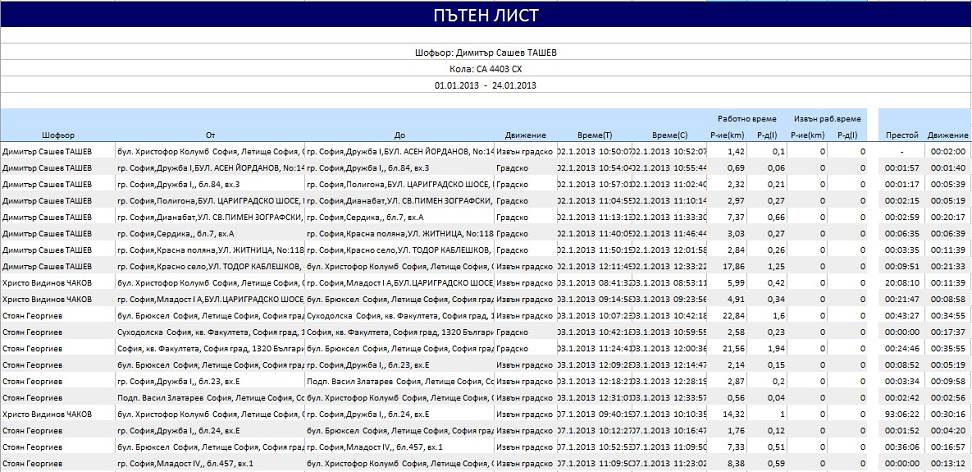The height and width of the screenshot is (472, 972).
Task: Click the date range 01.01.2013 - 24.01.2013
Action: [486, 86]
